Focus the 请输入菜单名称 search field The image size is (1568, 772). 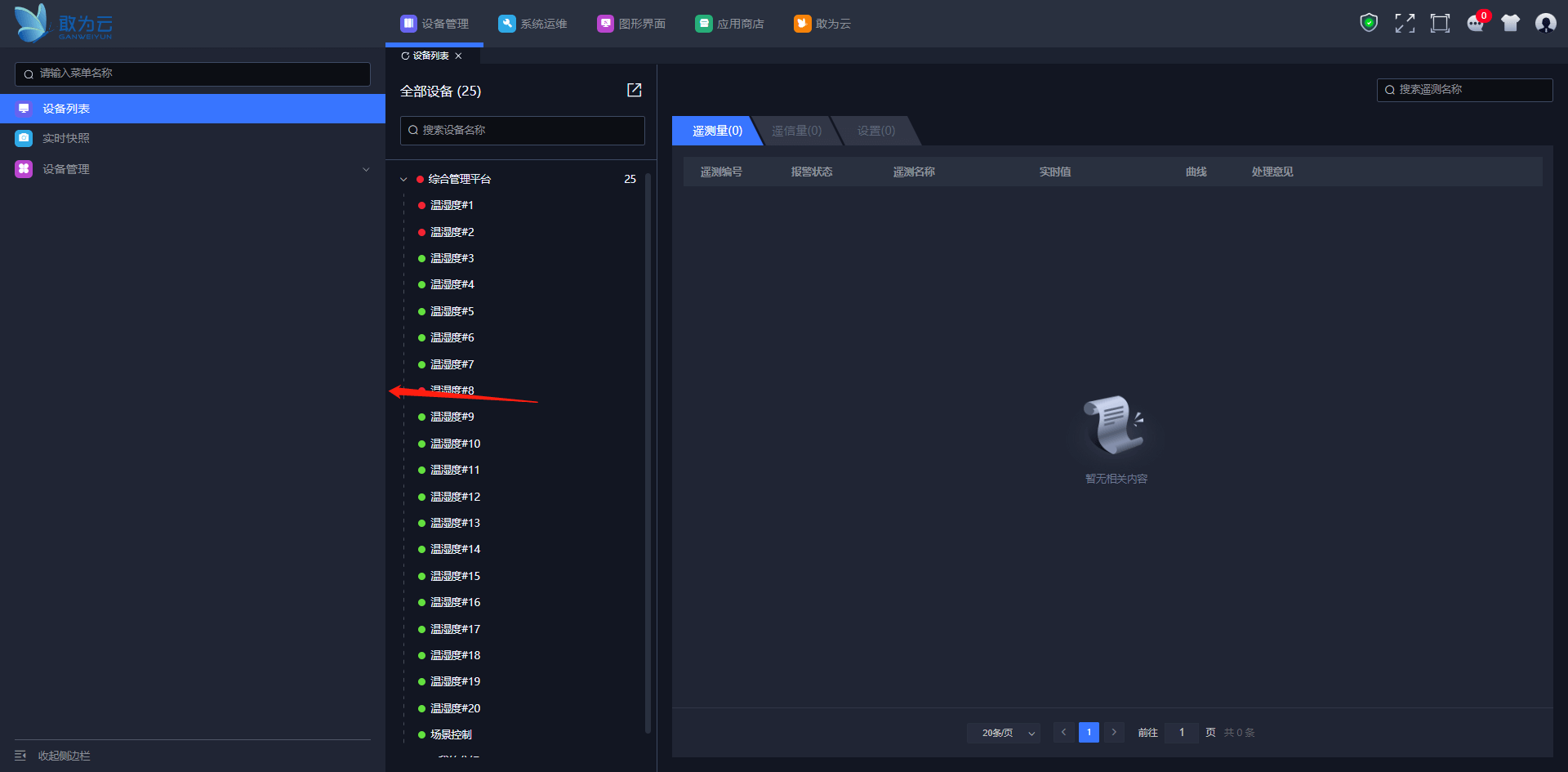coord(193,74)
